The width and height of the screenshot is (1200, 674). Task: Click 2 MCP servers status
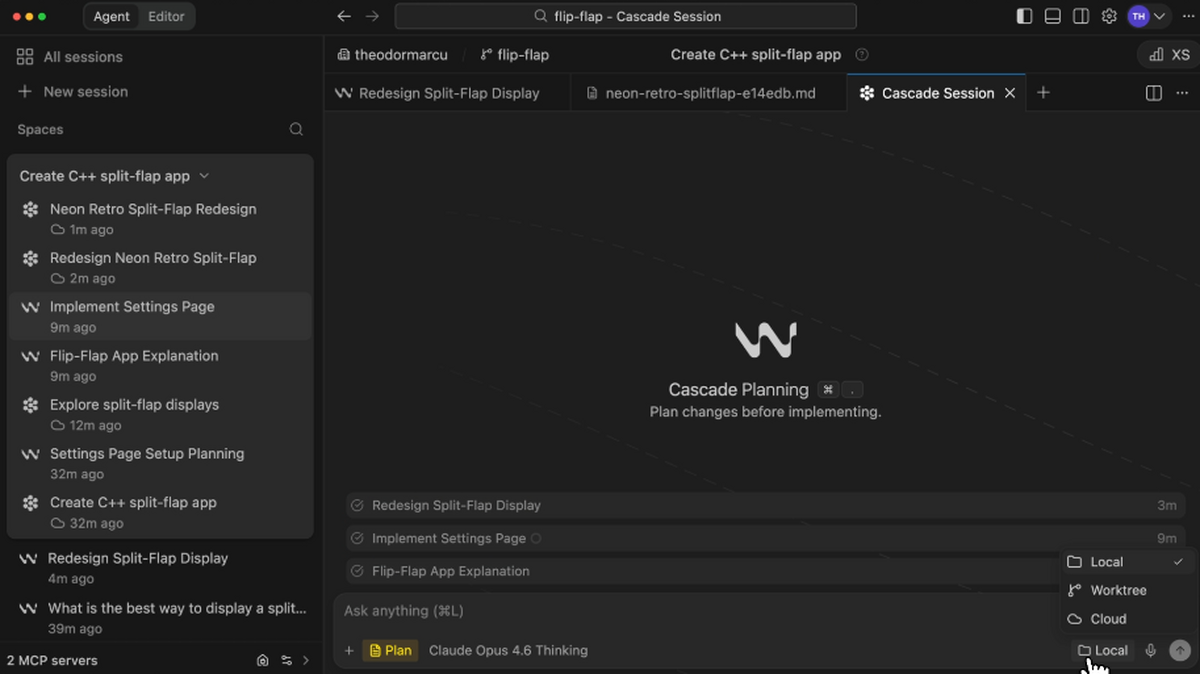click(52, 660)
